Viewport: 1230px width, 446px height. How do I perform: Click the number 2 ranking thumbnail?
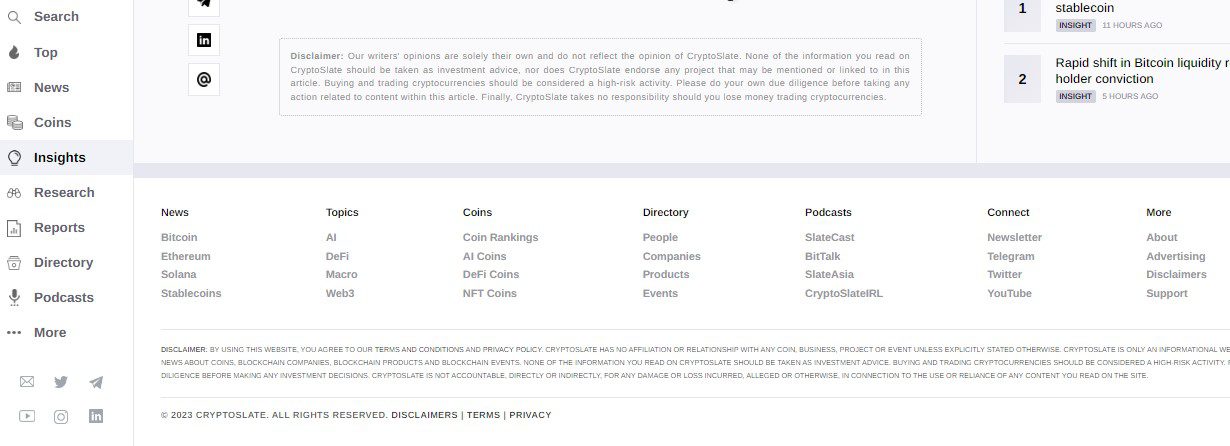1022,79
